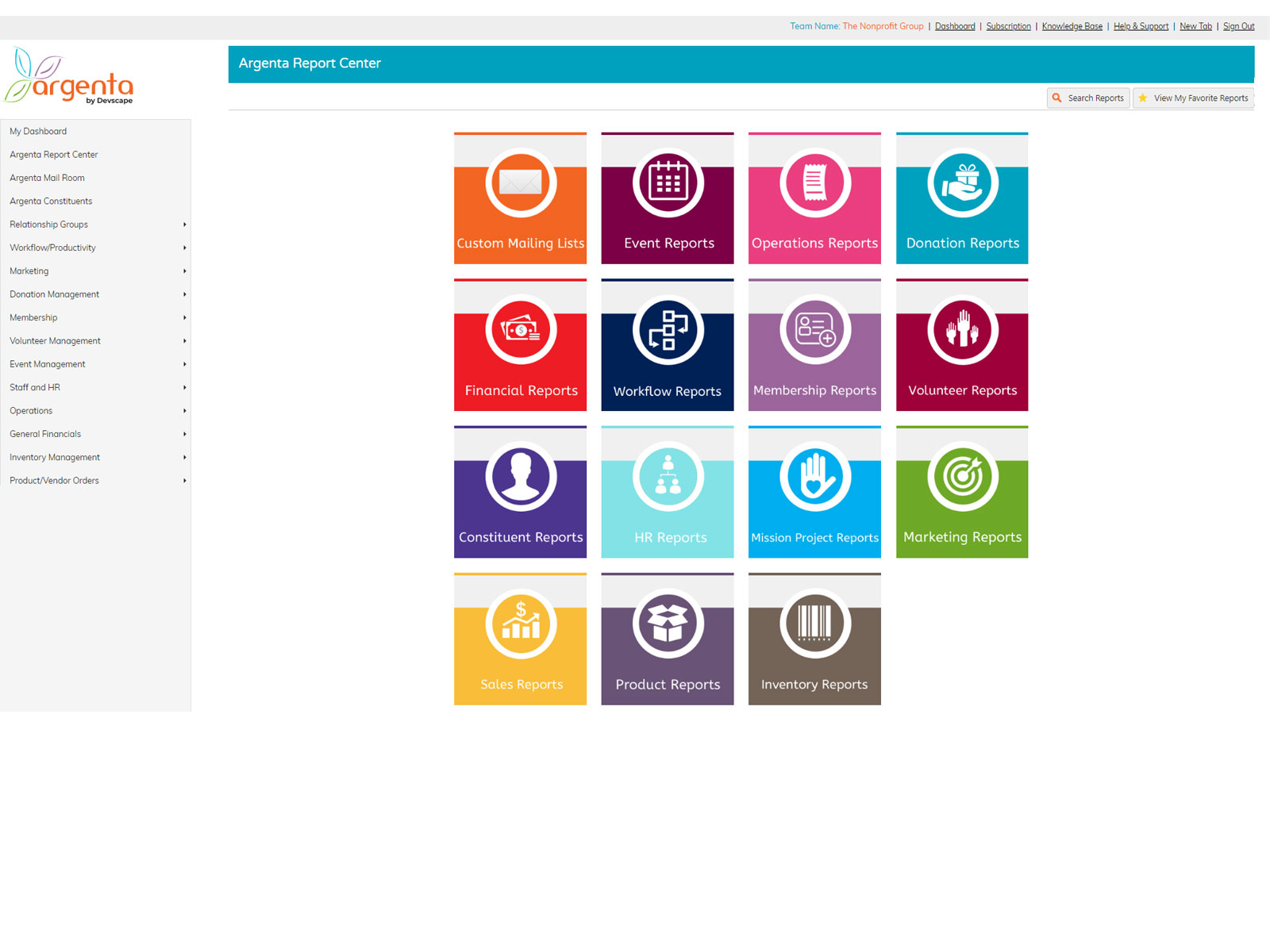Viewport: 1270px width, 952px height.
Task: Open the Operations Reports receipt icon
Action: click(815, 182)
